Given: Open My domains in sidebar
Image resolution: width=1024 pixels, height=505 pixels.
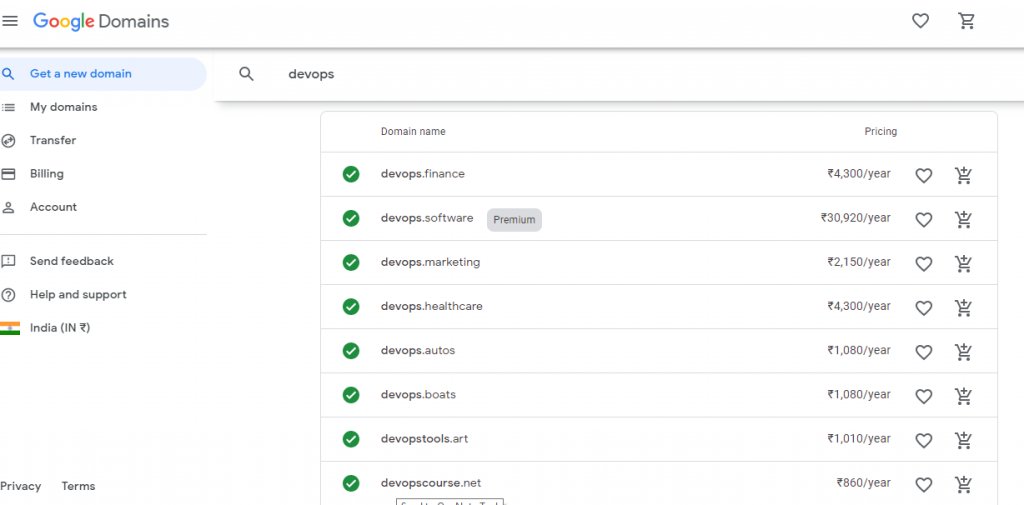Looking at the screenshot, I should point(63,107).
